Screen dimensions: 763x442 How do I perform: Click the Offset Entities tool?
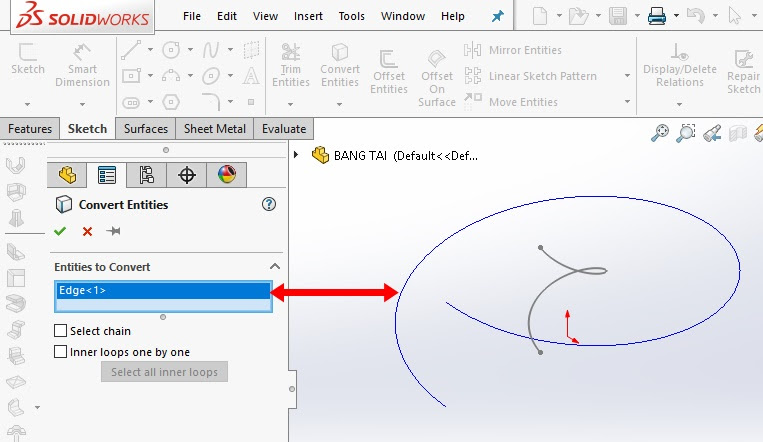[x=388, y=72]
